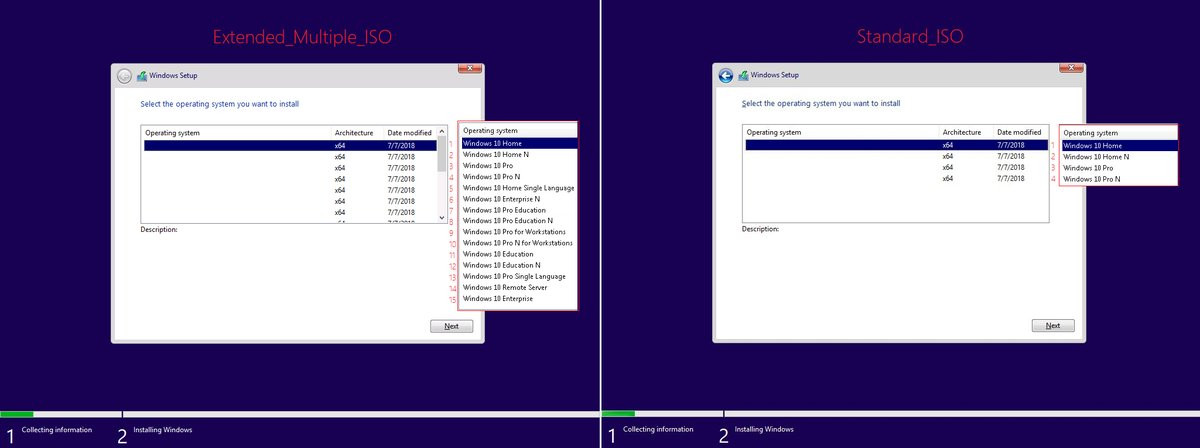Click Collecting information step in Standard_ISO screen
The height and width of the screenshot is (448, 1200).
658,429
